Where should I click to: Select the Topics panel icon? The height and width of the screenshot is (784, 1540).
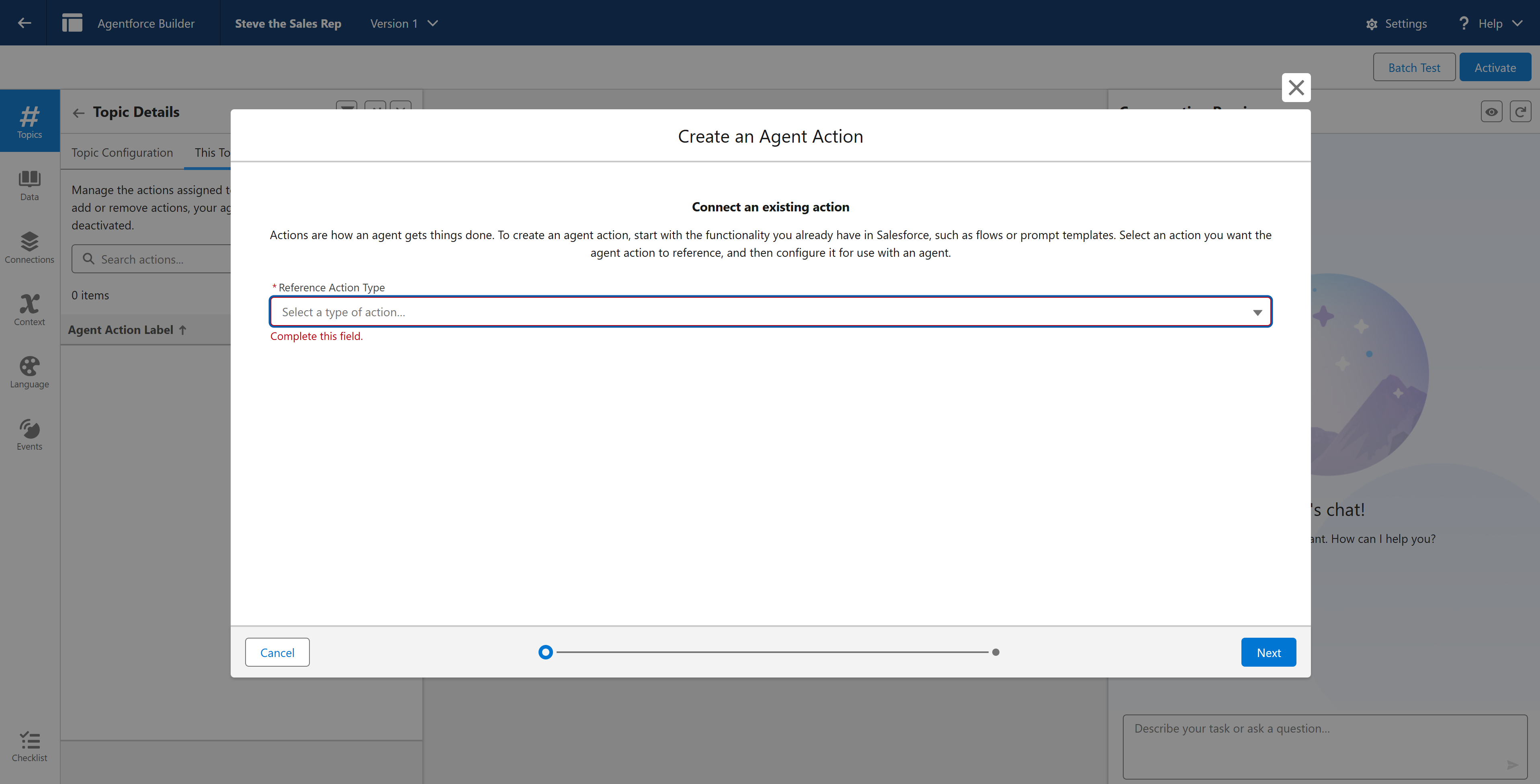point(29,120)
